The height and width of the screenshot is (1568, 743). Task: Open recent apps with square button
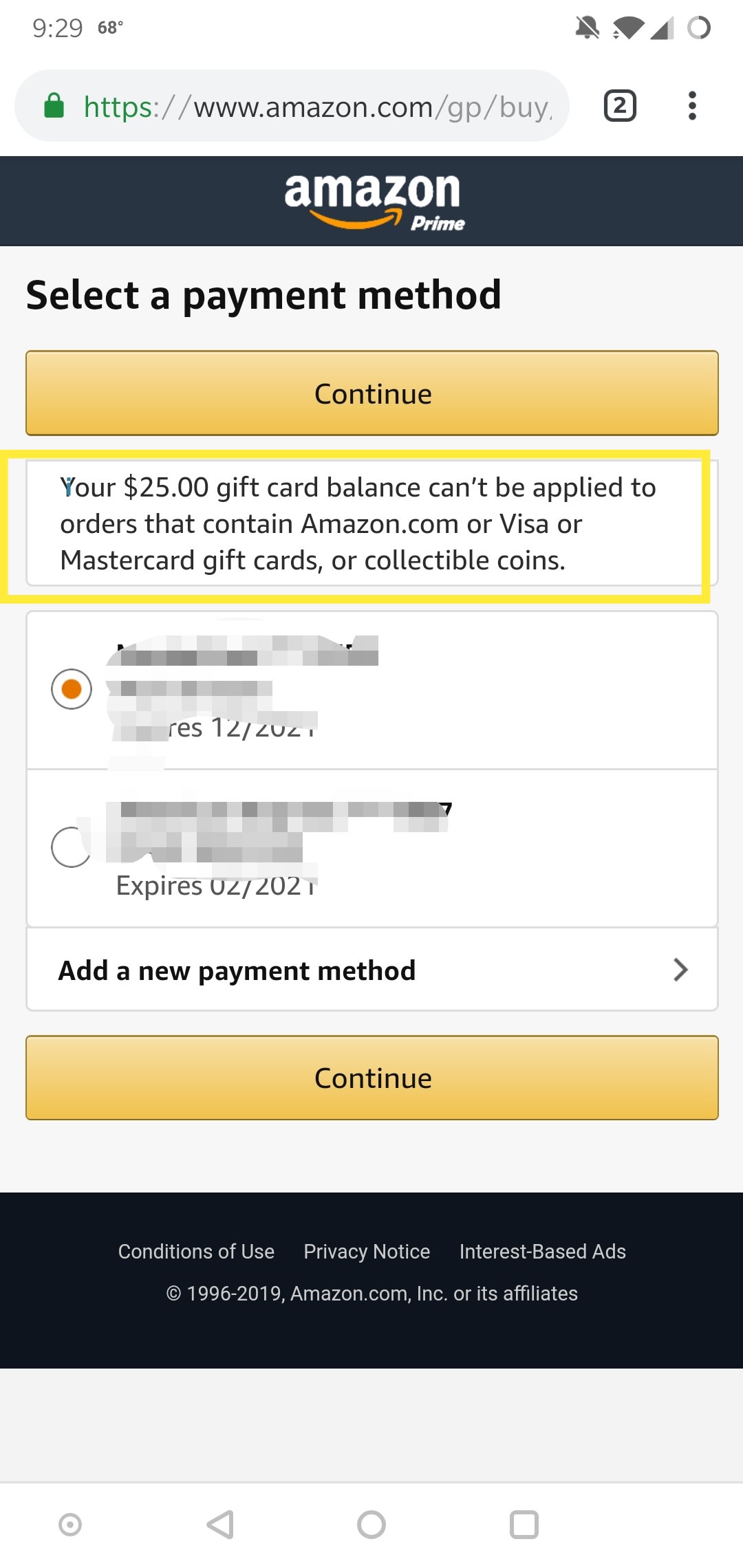(x=524, y=1525)
